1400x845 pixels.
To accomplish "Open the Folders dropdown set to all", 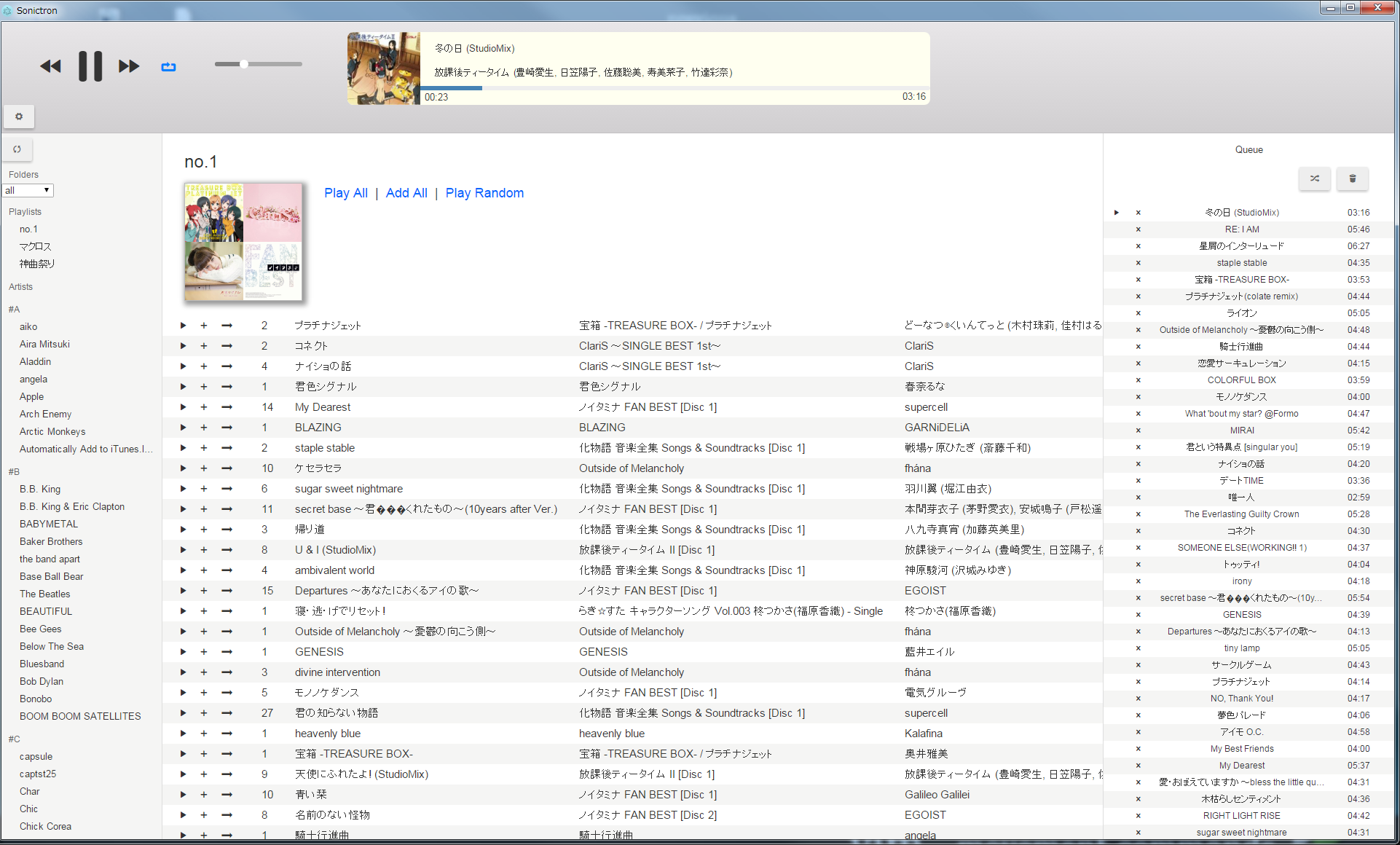I will click(28, 190).
